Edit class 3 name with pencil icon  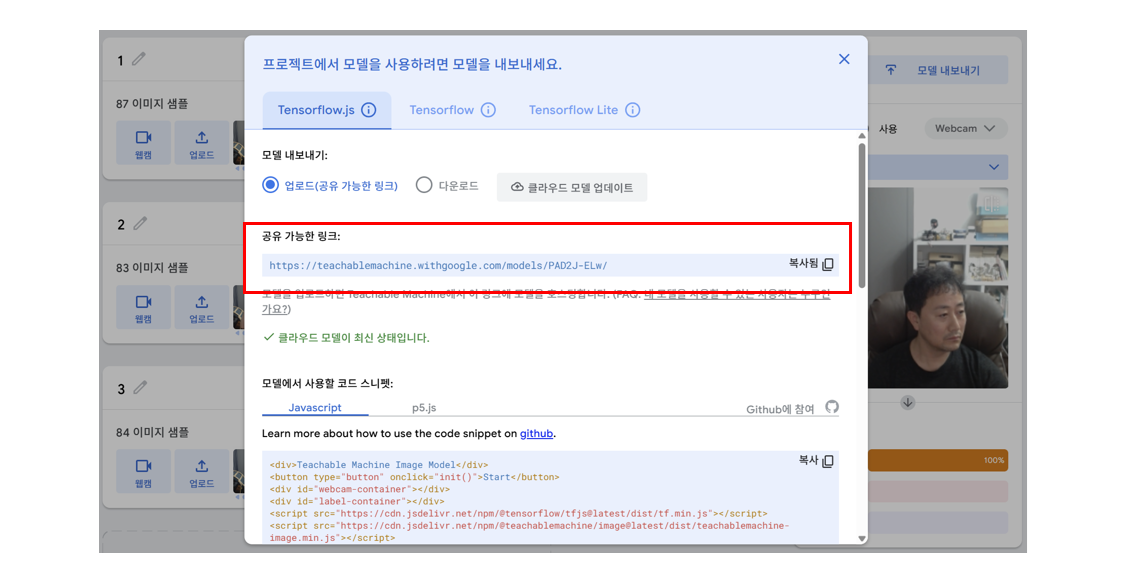(140, 388)
